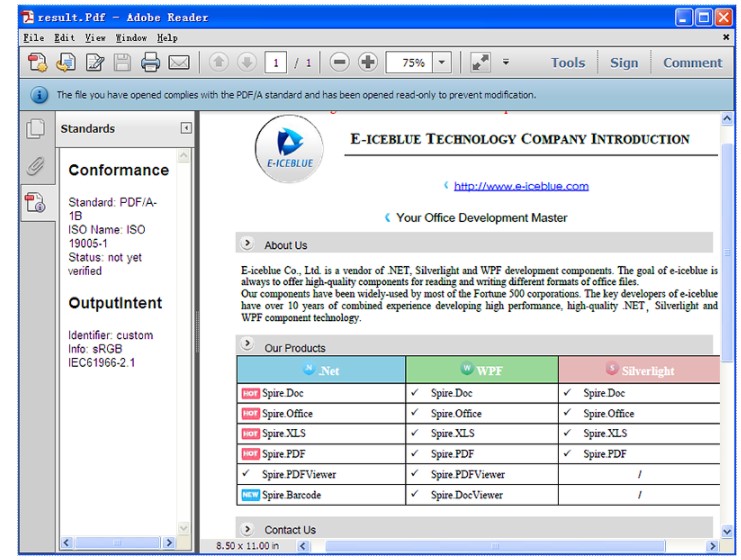This screenshot has height=560, width=741.
Task: Open the File menu
Action: click(x=34, y=38)
